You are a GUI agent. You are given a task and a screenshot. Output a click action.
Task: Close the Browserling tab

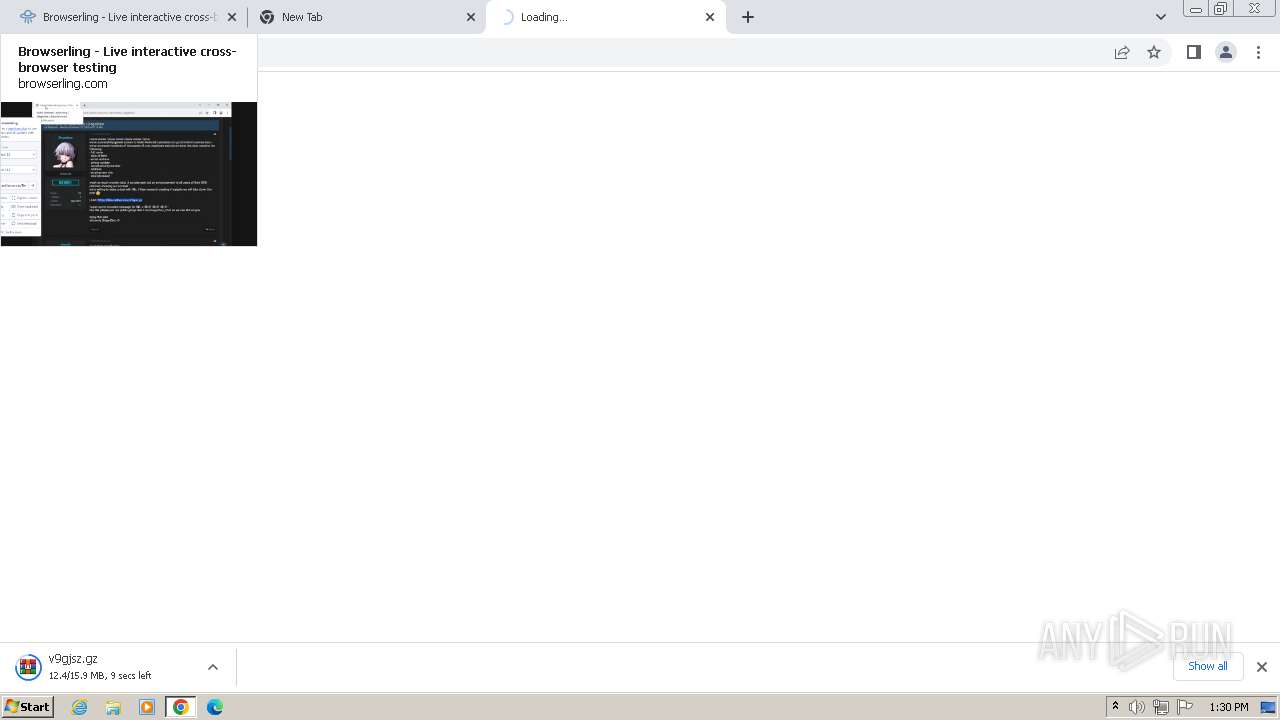coord(232,17)
